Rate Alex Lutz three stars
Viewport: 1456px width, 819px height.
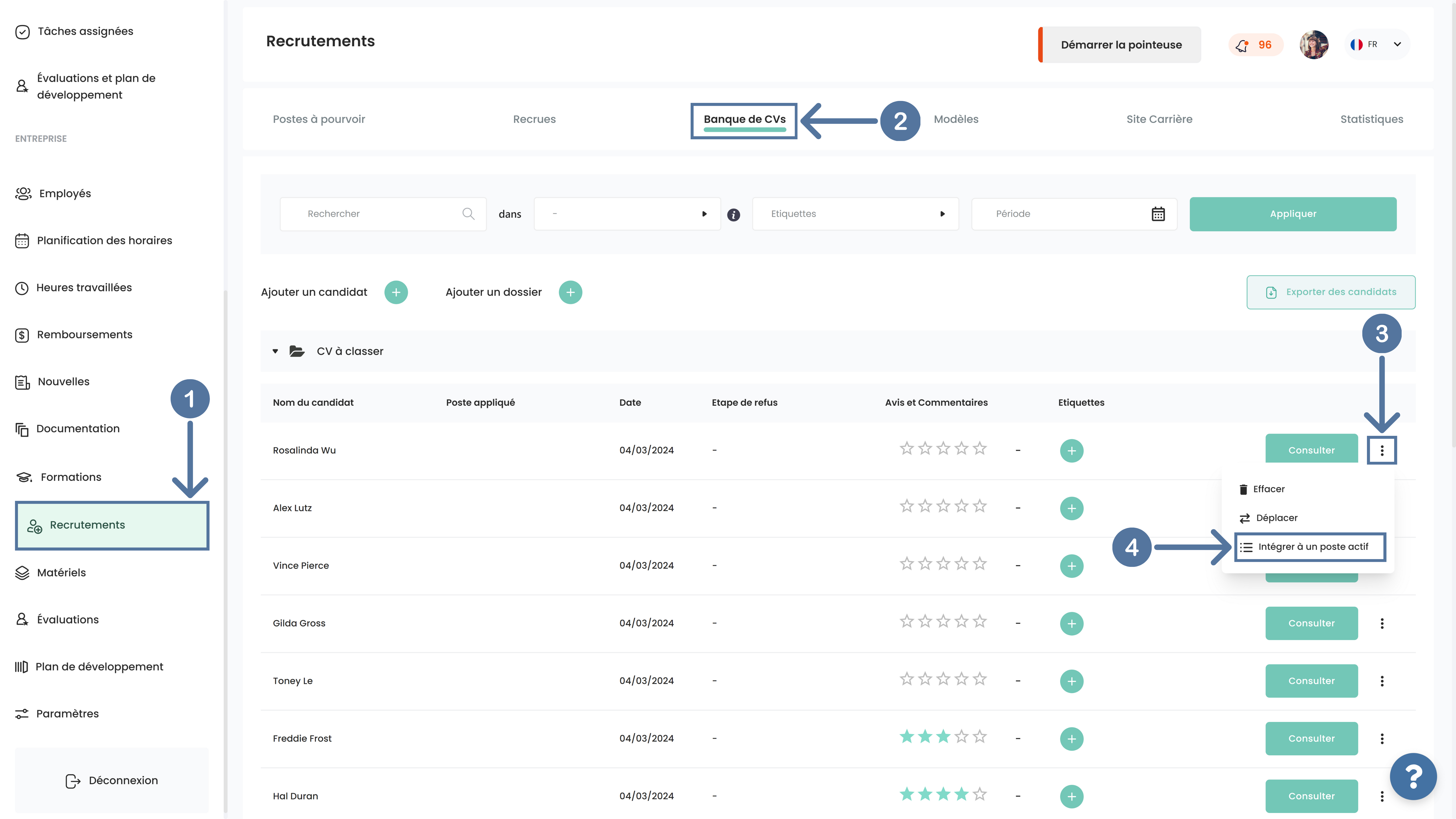(943, 506)
